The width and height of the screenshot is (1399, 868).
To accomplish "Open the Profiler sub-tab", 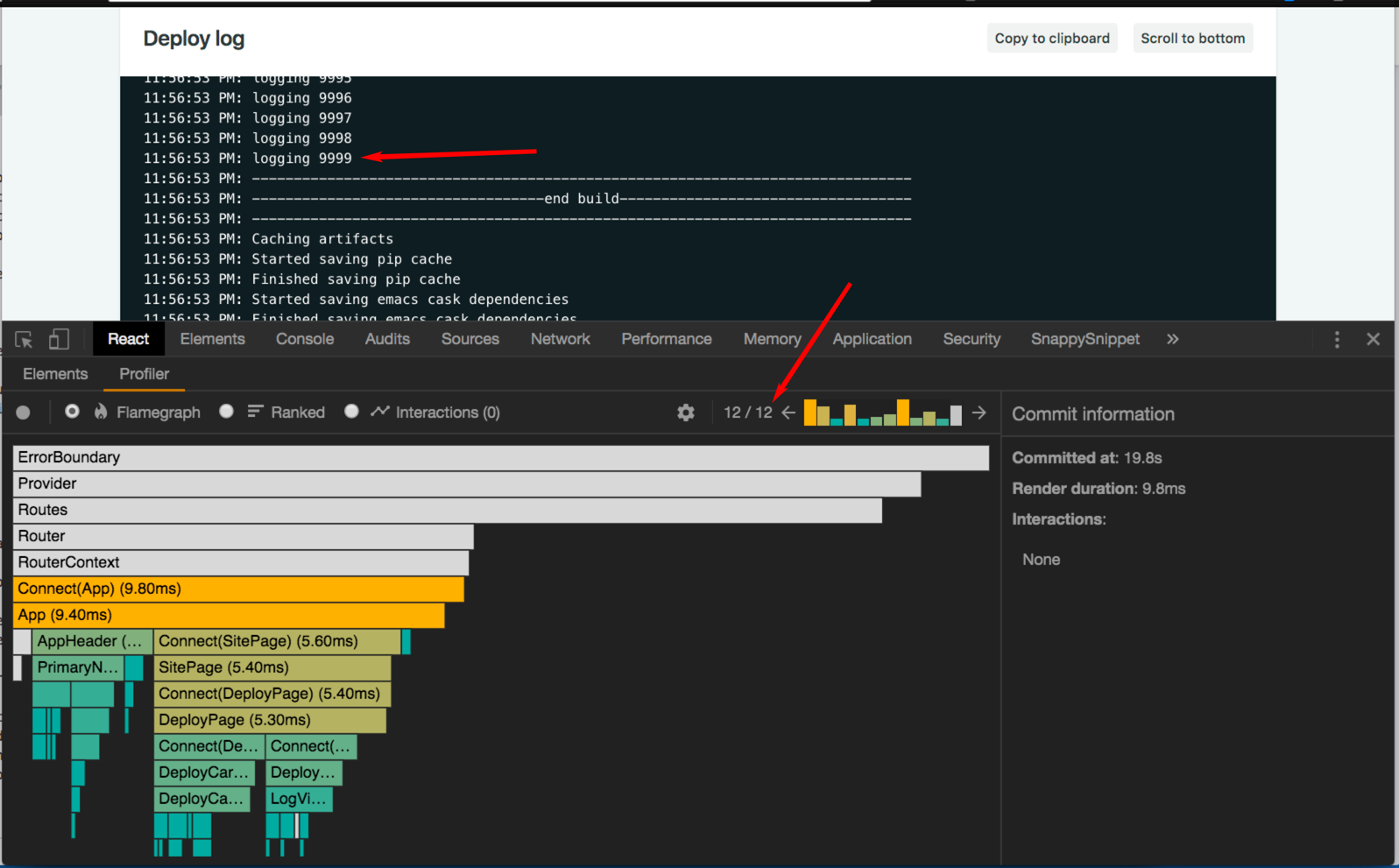I will (144, 374).
